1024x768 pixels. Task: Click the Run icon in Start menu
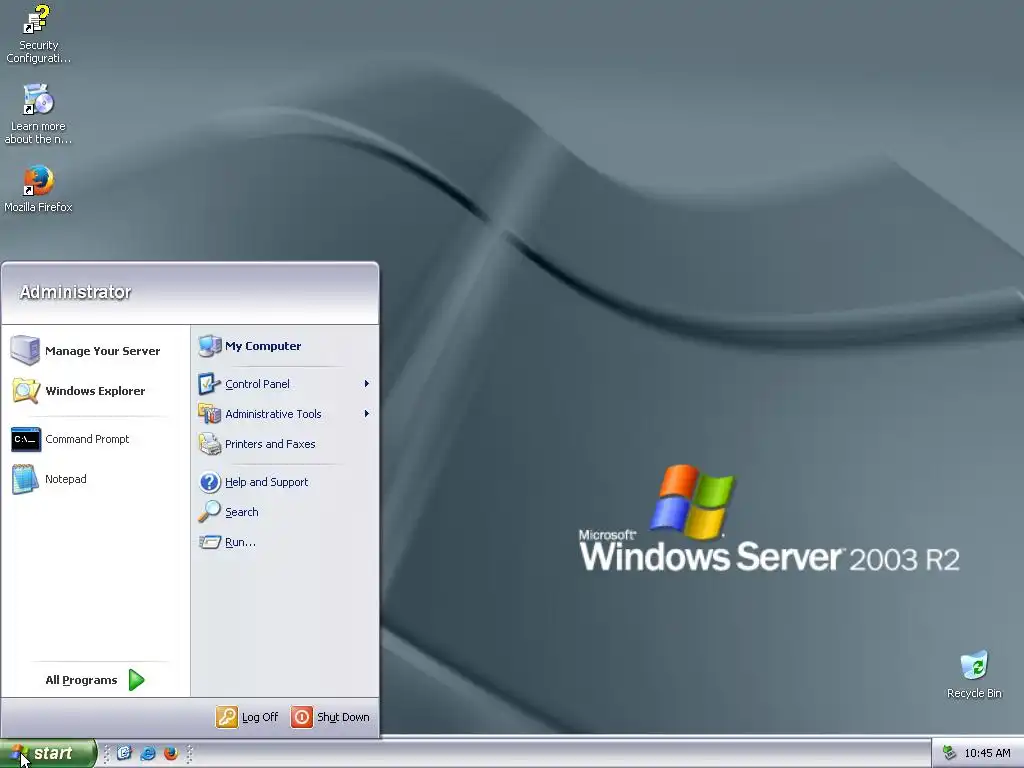(x=210, y=541)
